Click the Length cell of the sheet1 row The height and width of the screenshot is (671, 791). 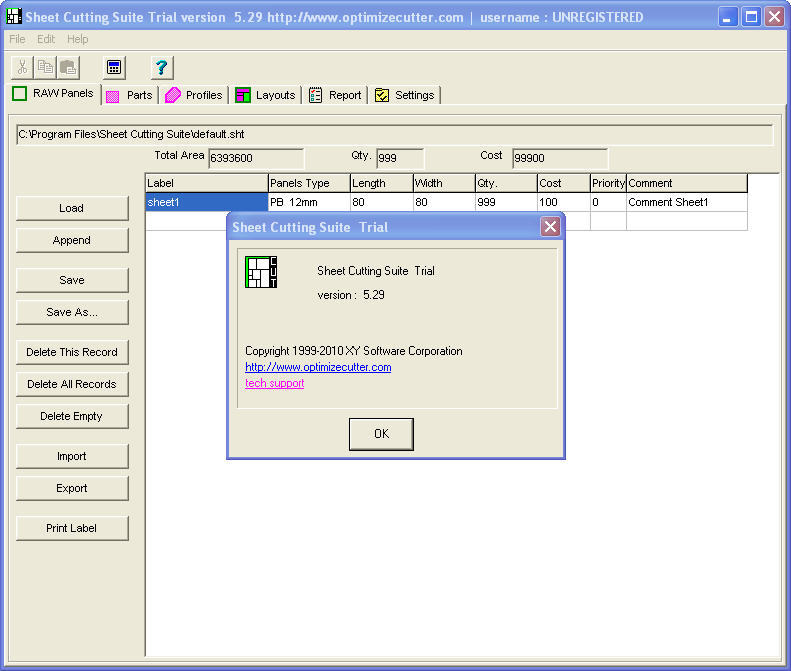pos(381,202)
